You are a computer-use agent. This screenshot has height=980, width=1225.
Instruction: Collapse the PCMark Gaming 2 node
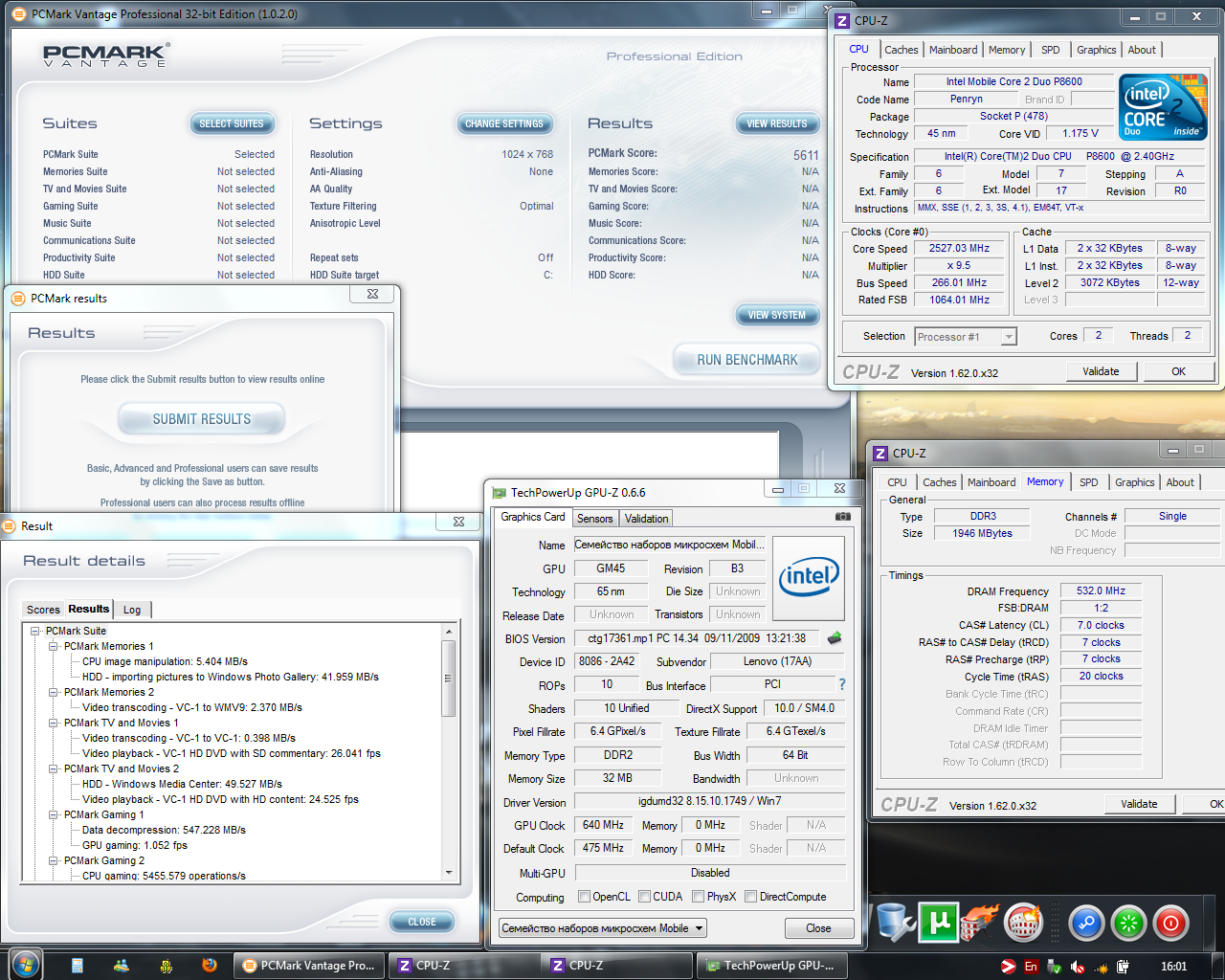(55, 860)
